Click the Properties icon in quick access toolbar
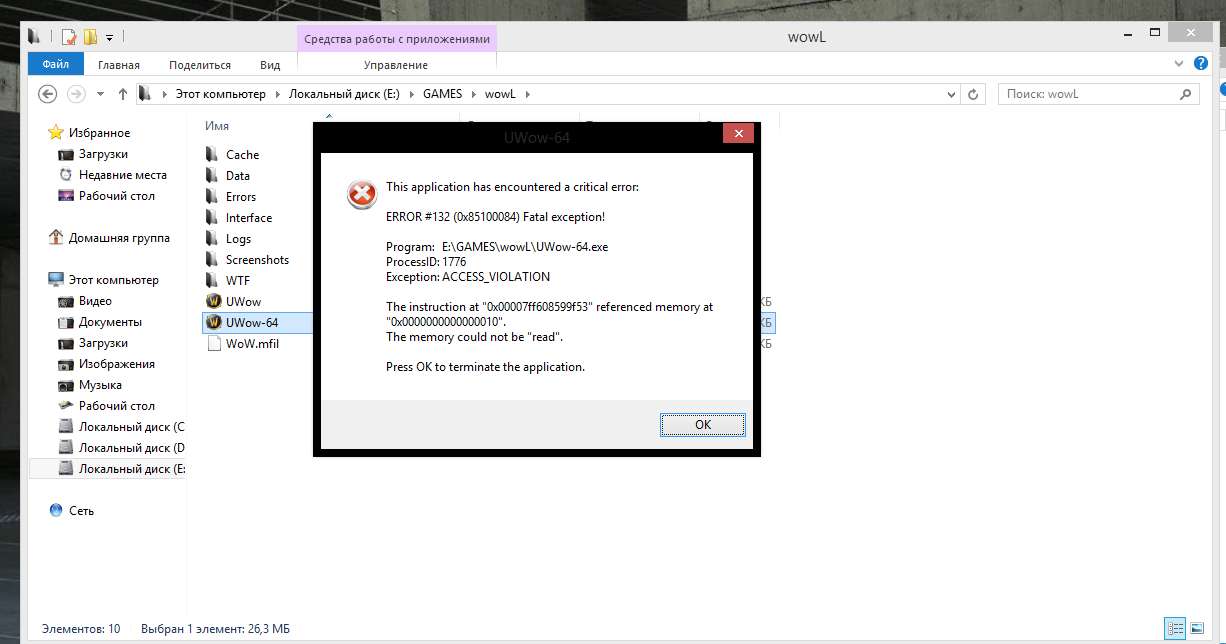This screenshot has height=644, width=1226. click(69, 38)
